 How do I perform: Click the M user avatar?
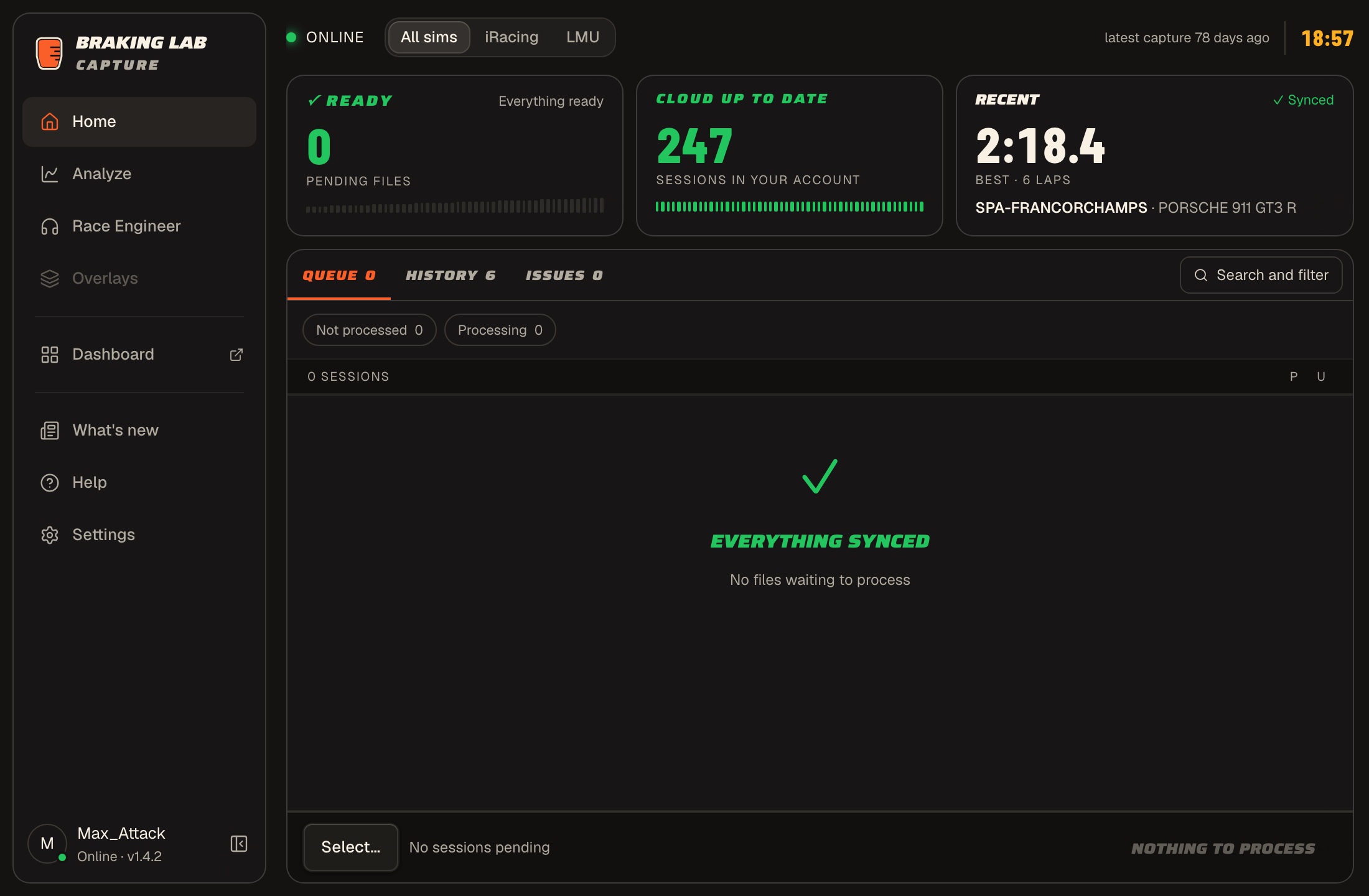coord(47,844)
